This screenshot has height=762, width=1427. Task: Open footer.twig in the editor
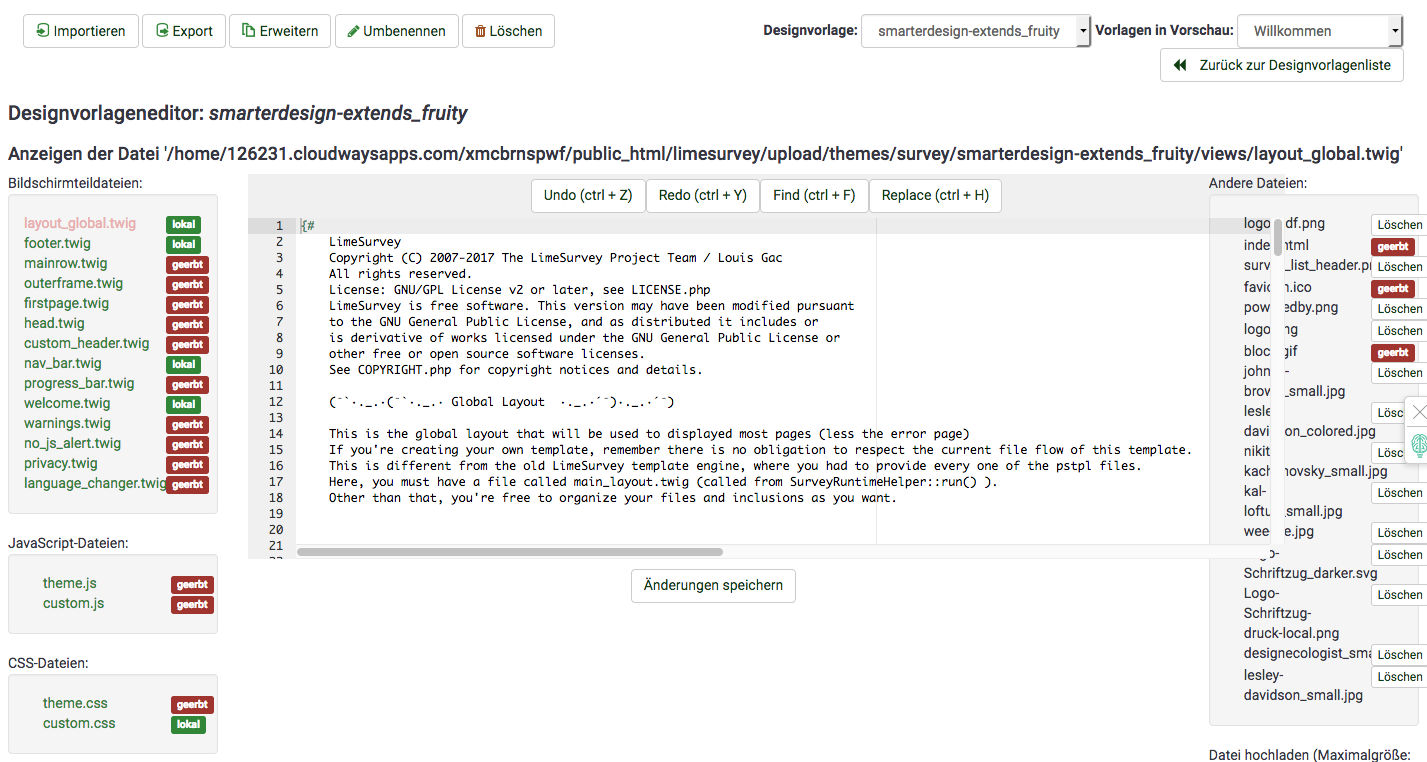[x=57, y=244]
